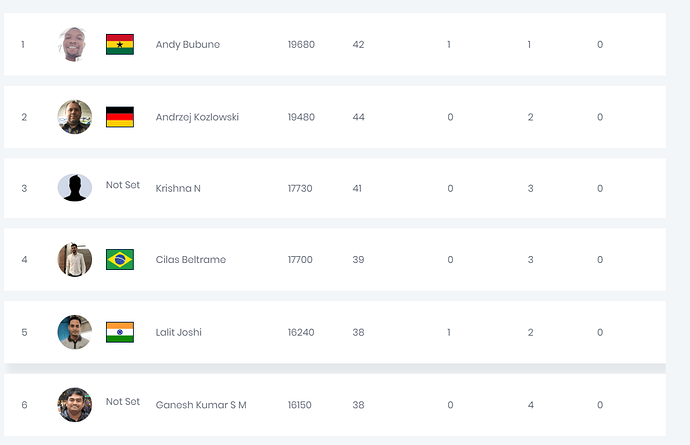Click the India flag icon

120,332
